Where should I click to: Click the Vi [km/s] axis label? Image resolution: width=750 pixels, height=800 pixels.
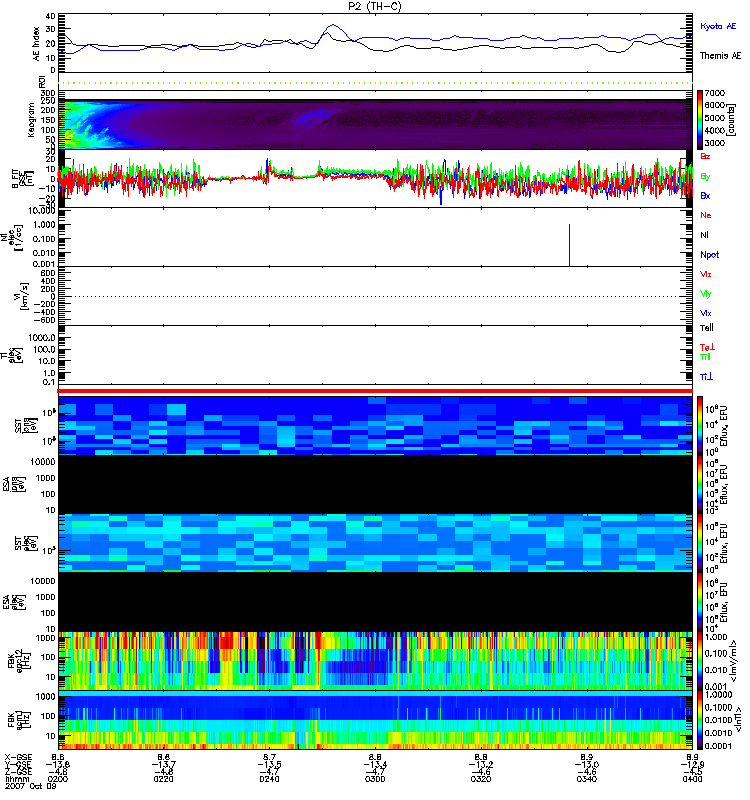click(x=22, y=296)
